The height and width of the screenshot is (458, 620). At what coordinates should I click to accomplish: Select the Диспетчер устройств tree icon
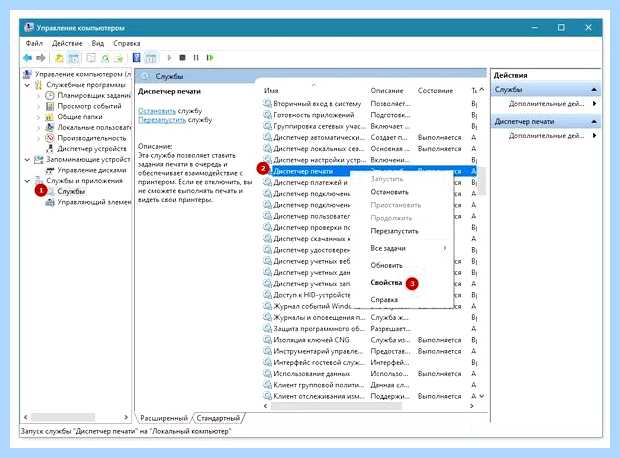49,149
